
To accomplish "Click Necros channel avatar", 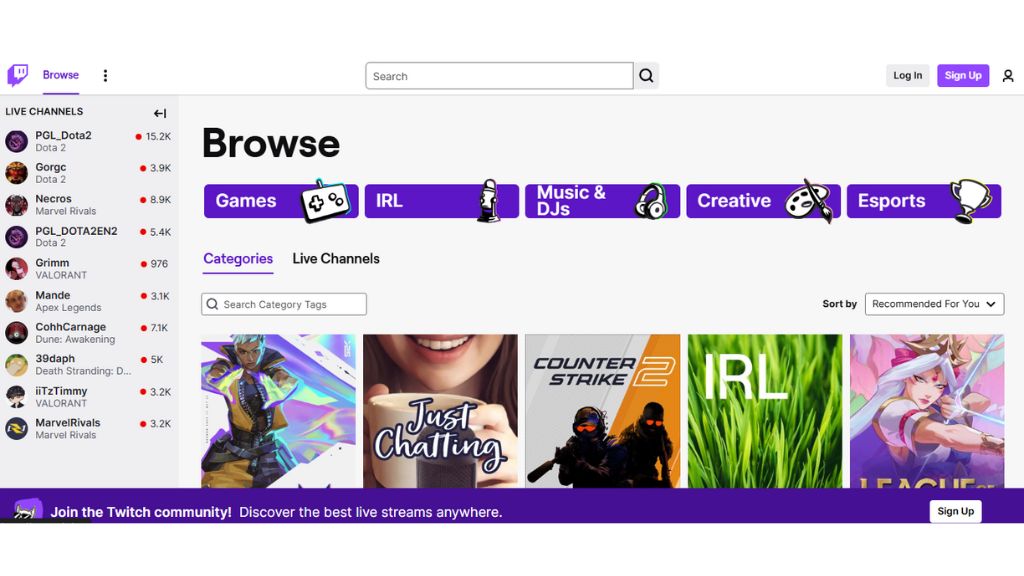I will coord(16,205).
